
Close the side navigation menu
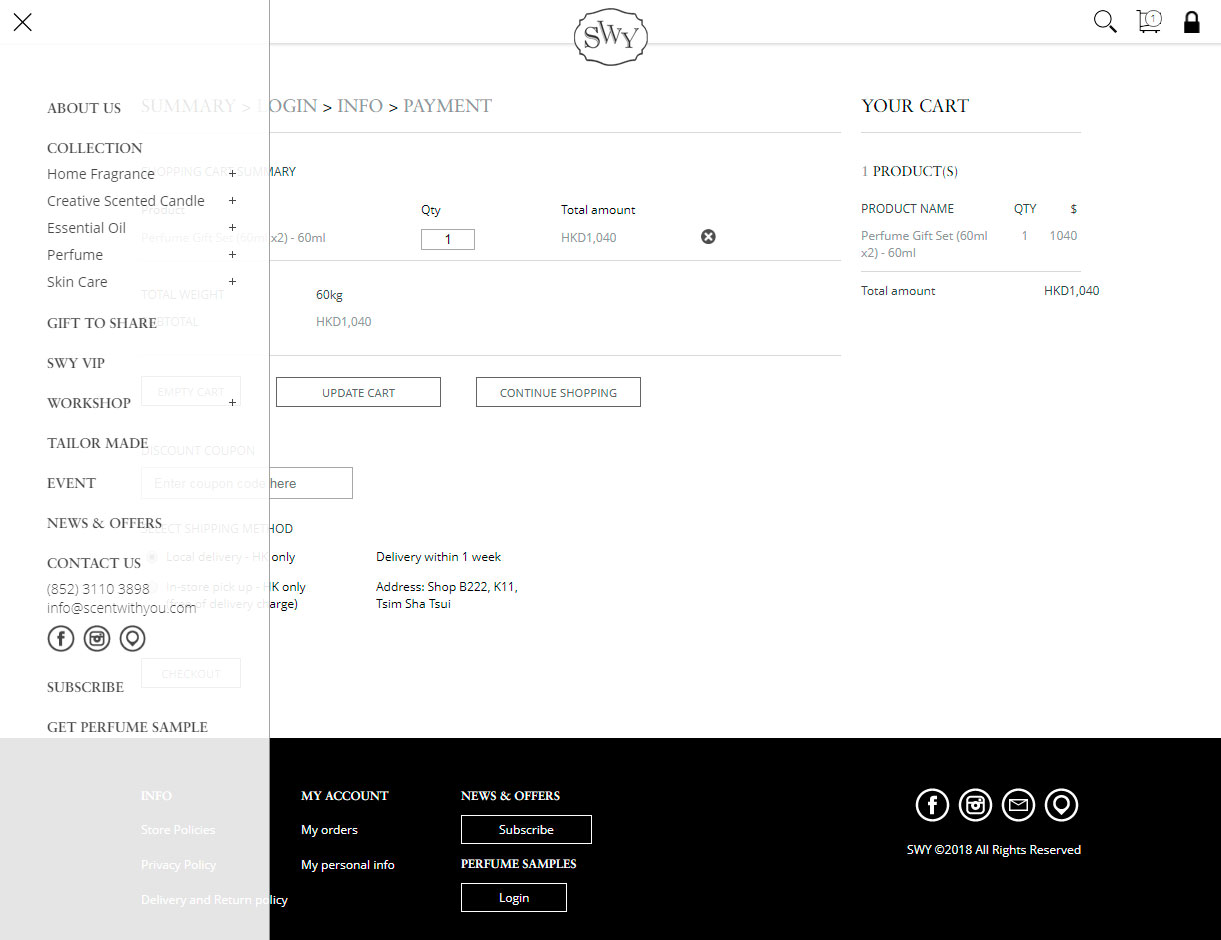(22, 22)
